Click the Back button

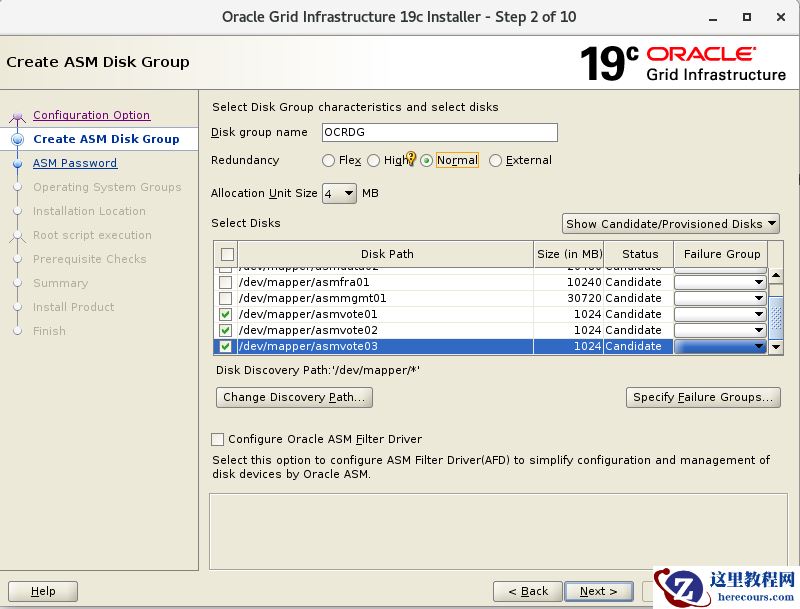click(528, 591)
